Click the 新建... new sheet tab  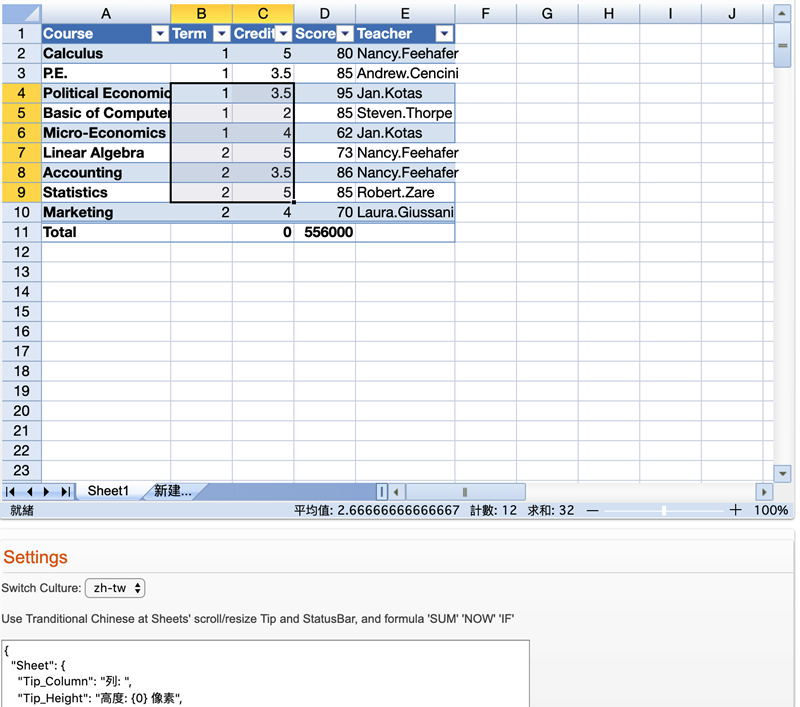[172, 491]
